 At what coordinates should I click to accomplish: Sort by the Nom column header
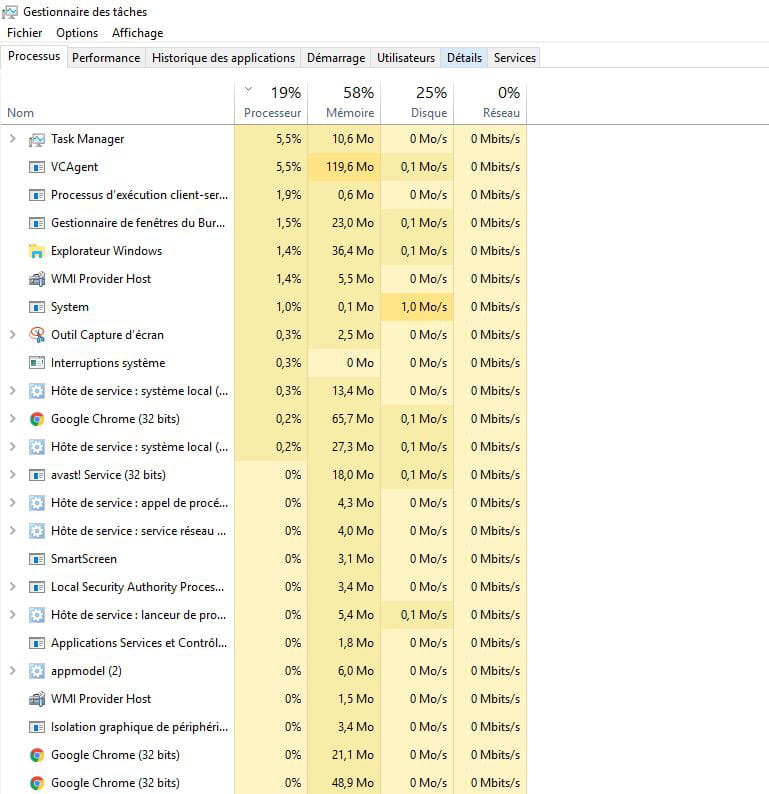(x=21, y=113)
